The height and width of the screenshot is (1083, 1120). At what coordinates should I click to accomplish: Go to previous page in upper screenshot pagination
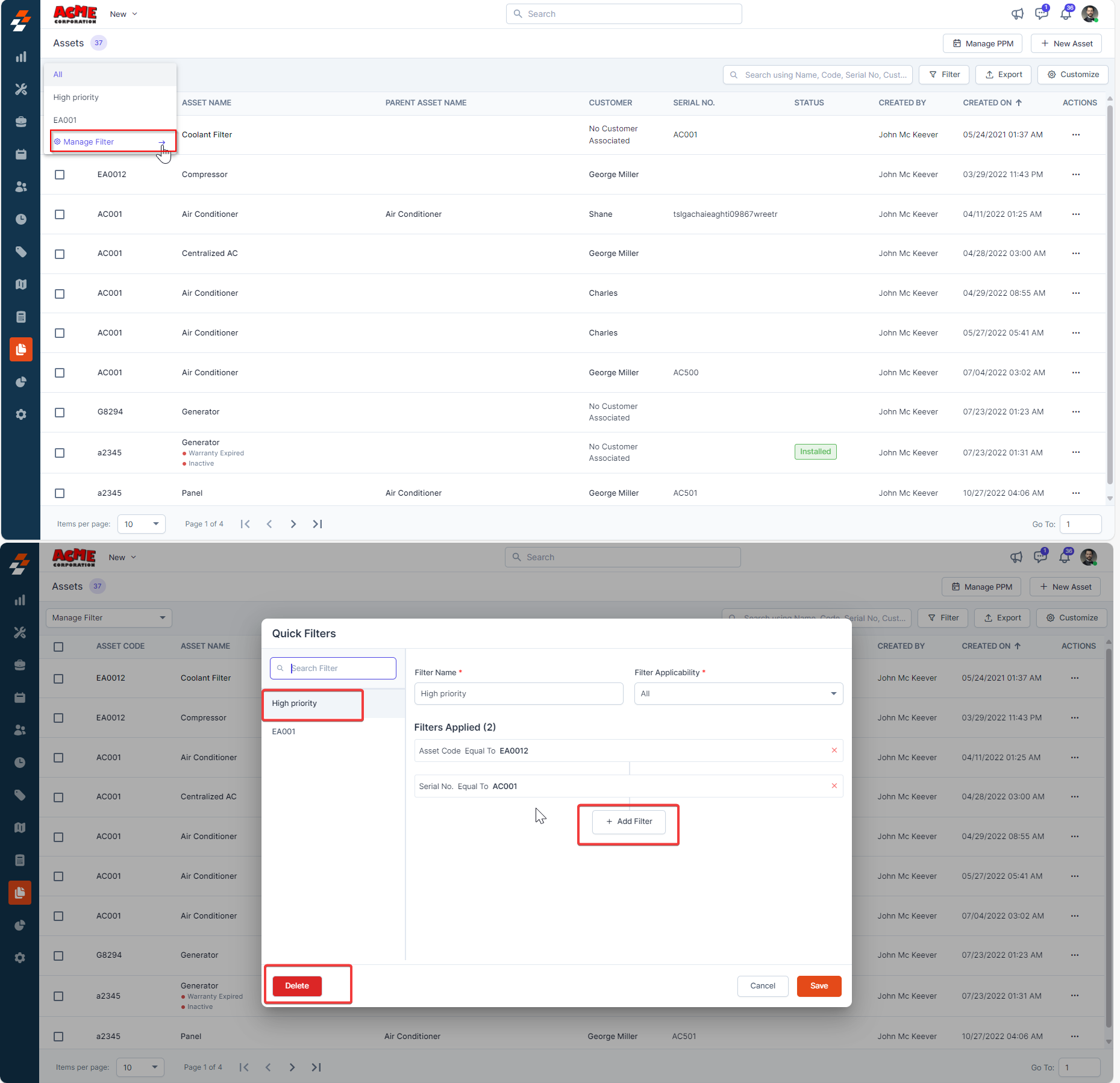(x=269, y=524)
